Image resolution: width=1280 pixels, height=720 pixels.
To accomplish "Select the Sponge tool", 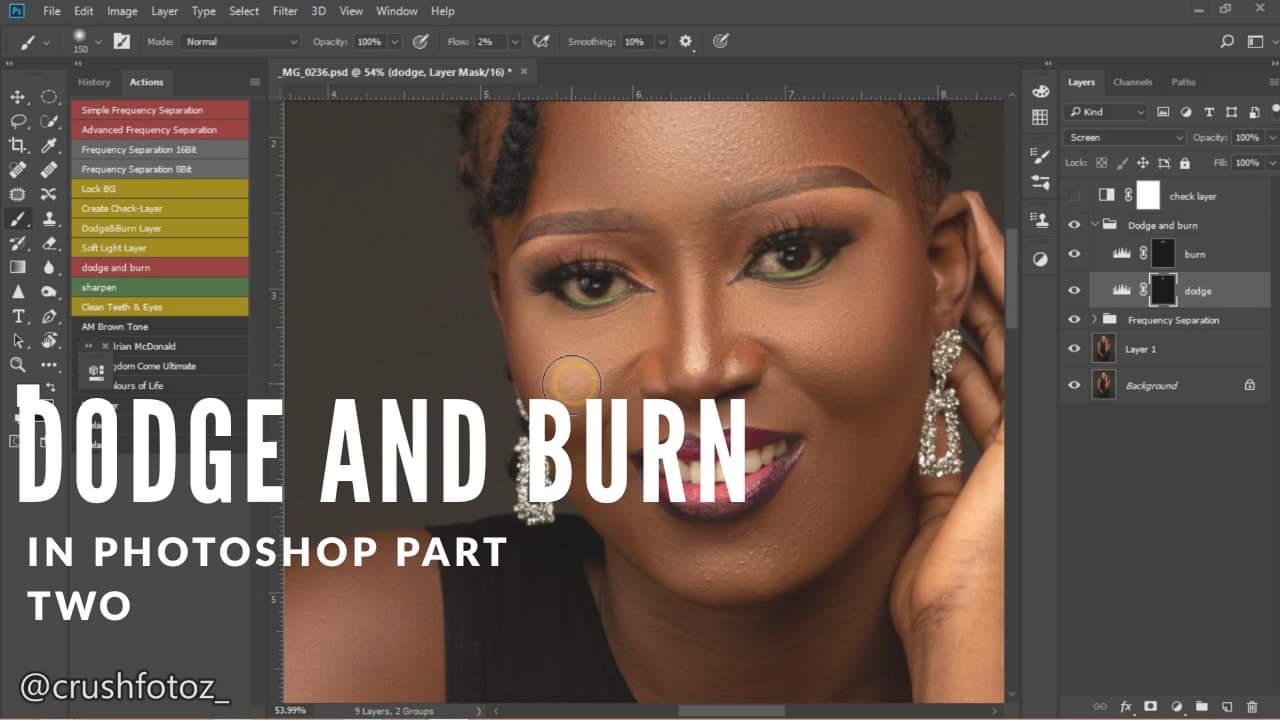I will point(49,292).
